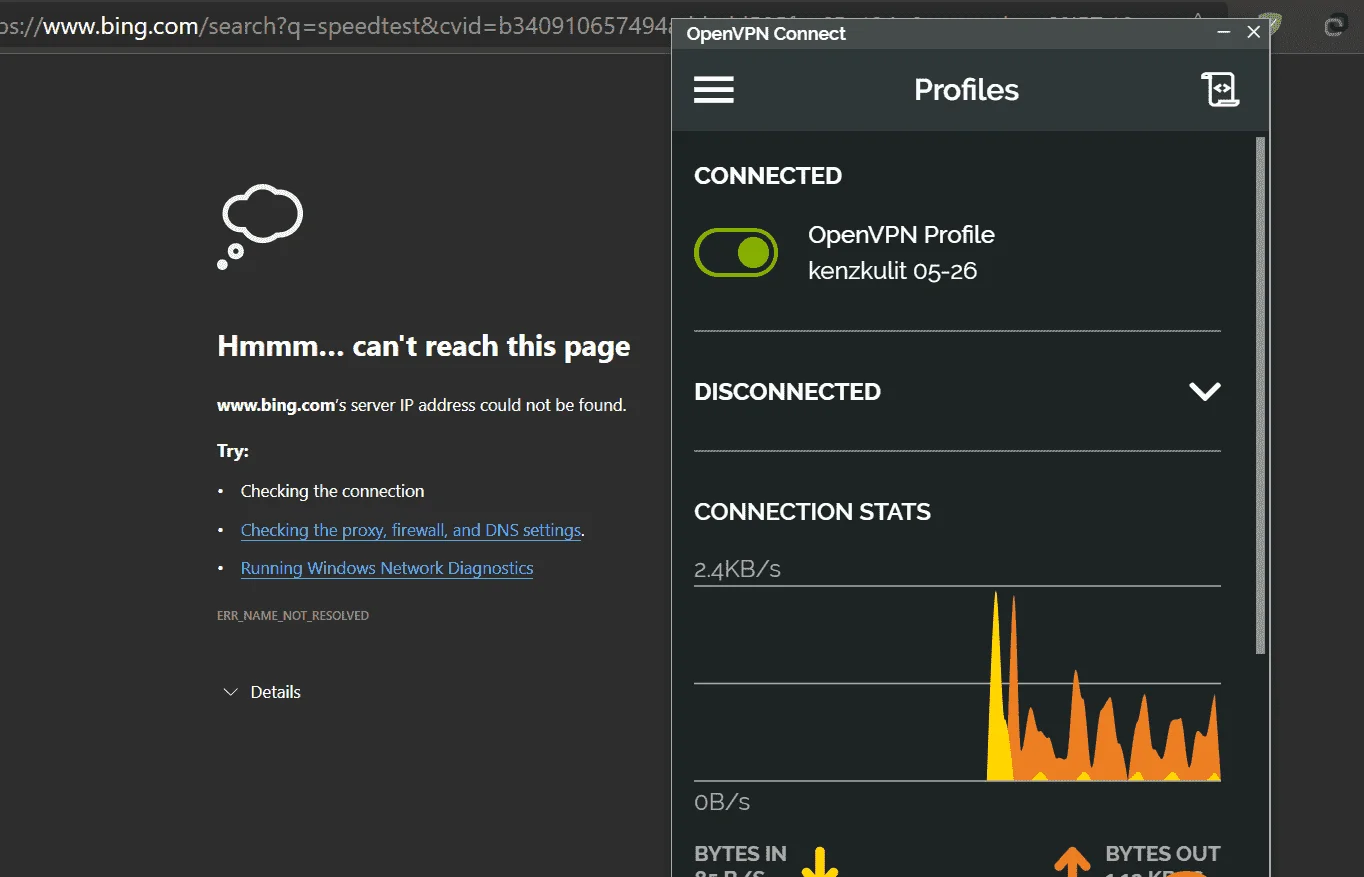
Task: Click the 'CONNECTED' section heading
Action: [768, 176]
